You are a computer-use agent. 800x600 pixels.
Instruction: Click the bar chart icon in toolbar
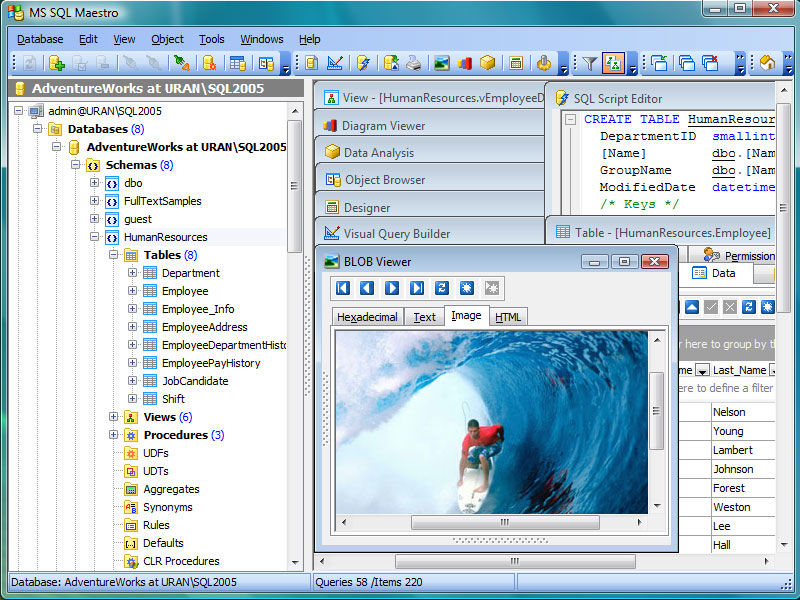coord(464,63)
